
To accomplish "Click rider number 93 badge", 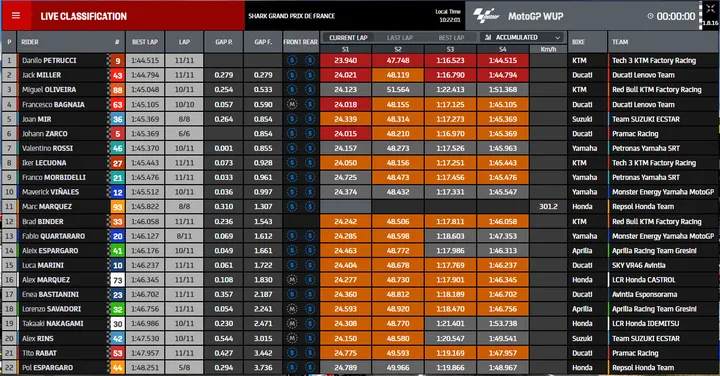I will pos(118,207).
